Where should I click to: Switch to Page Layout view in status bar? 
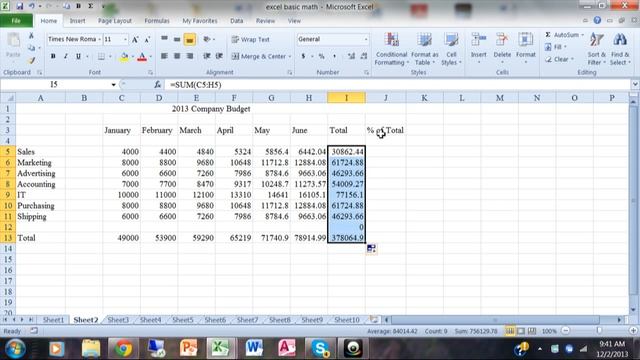tap(521, 331)
